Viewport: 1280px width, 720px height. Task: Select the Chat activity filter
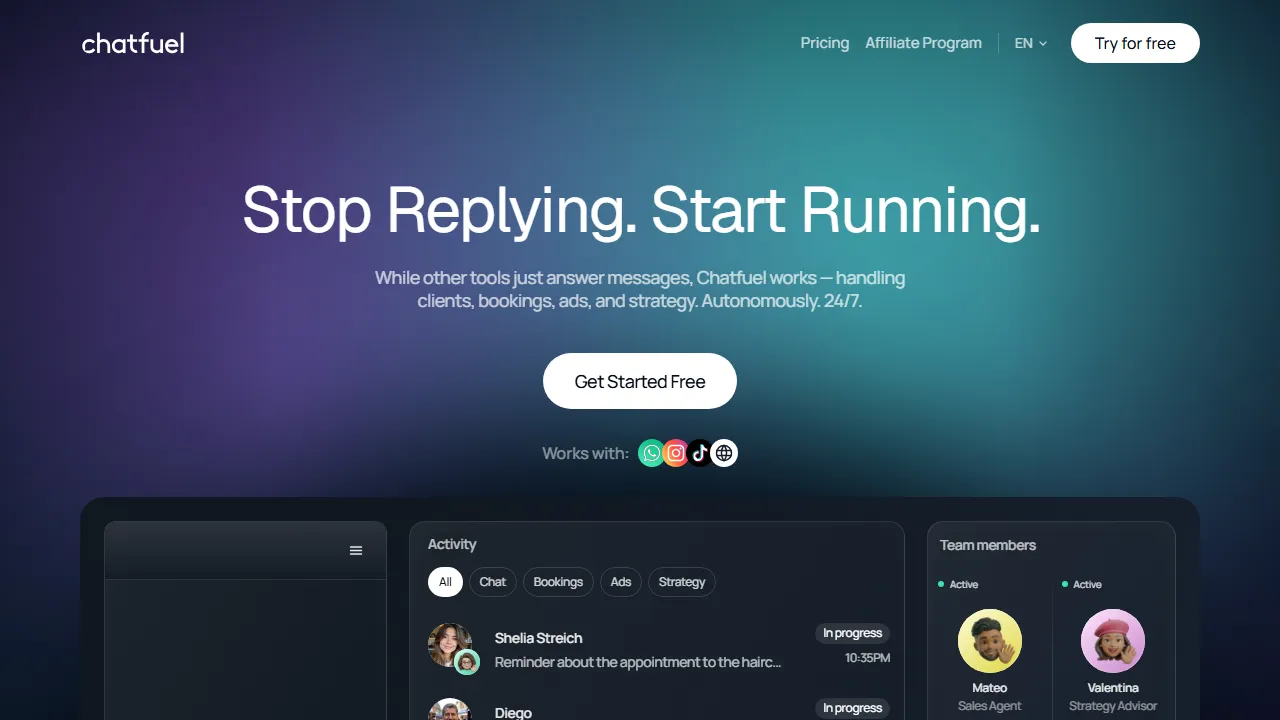pos(493,582)
